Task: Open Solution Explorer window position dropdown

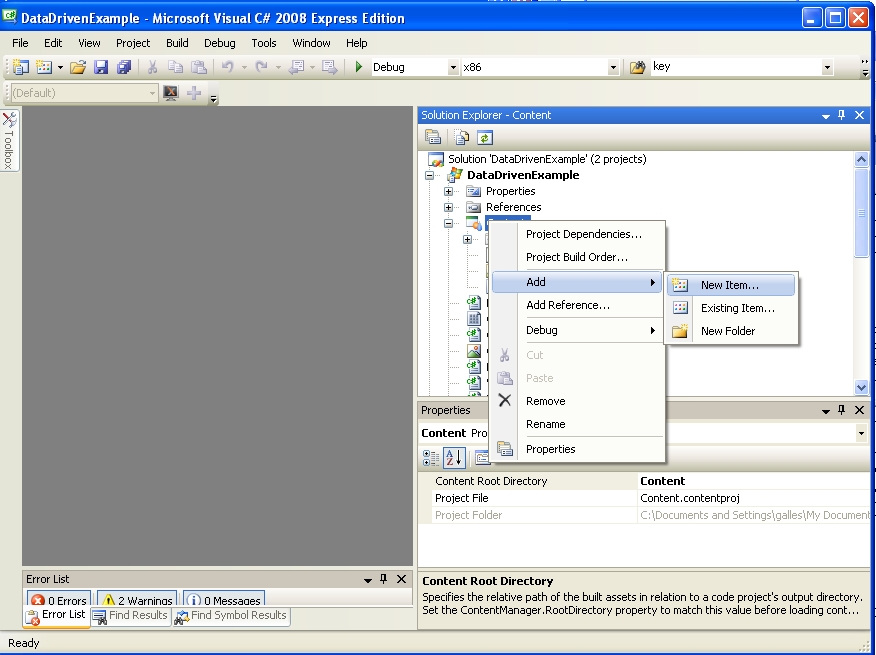Action: [x=825, y=116]
